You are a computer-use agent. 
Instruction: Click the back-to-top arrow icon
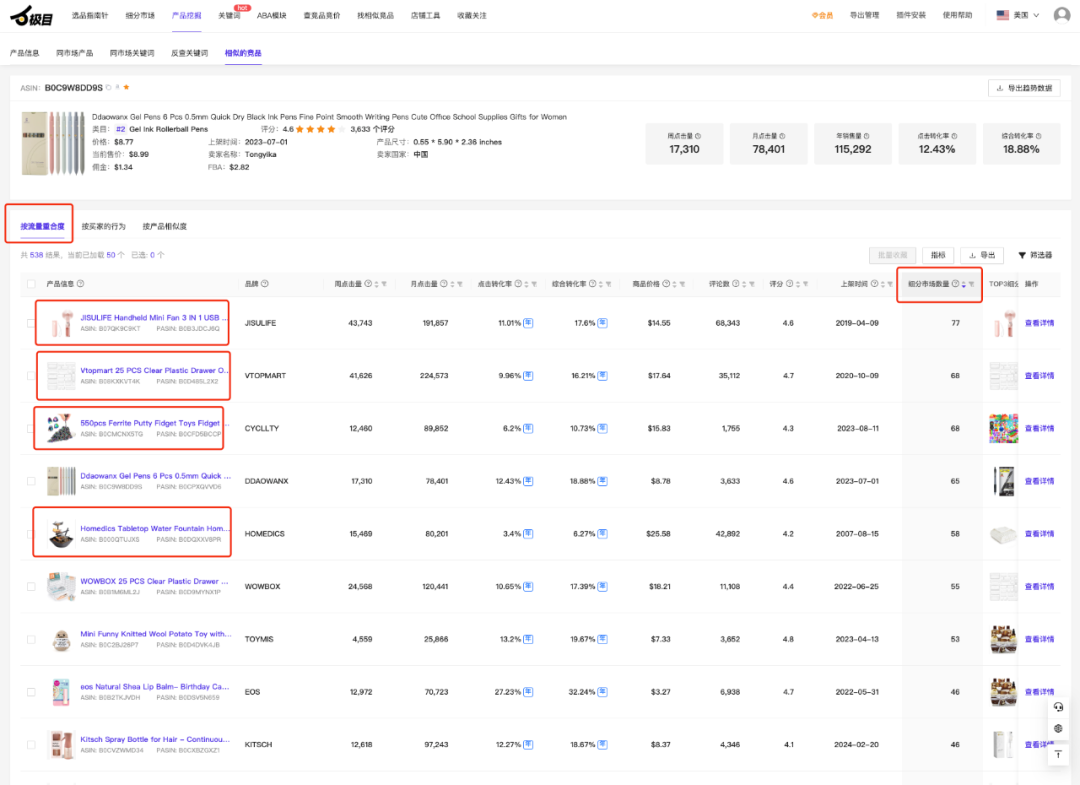point(1059,755)
